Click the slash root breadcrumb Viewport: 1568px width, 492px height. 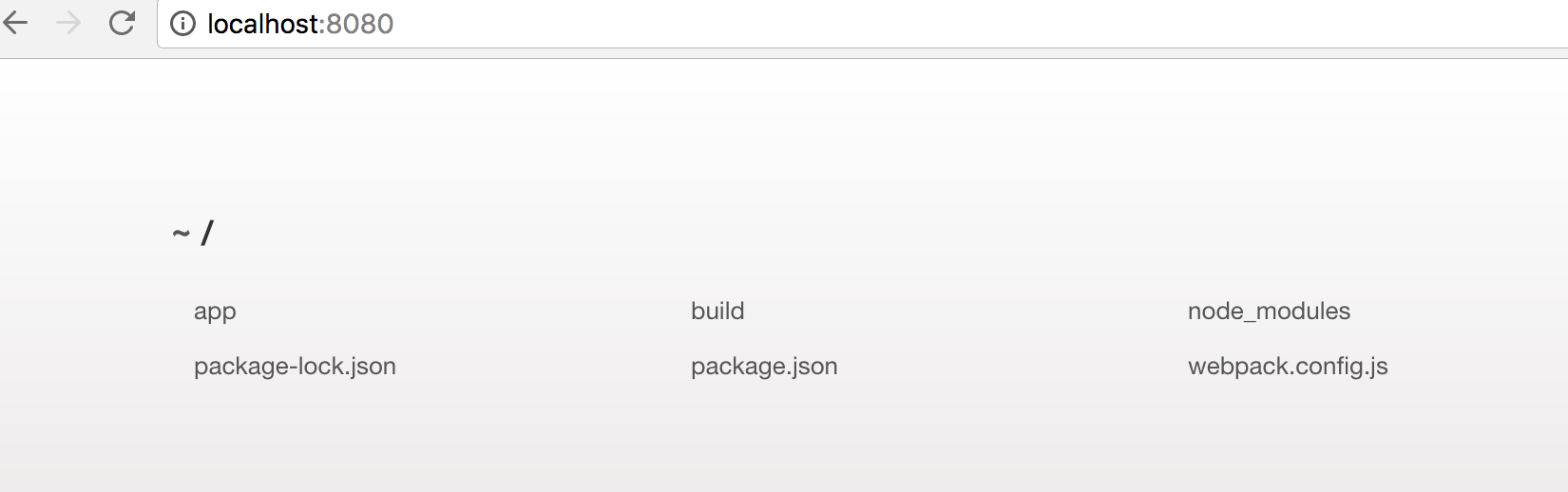pos(207,233)
